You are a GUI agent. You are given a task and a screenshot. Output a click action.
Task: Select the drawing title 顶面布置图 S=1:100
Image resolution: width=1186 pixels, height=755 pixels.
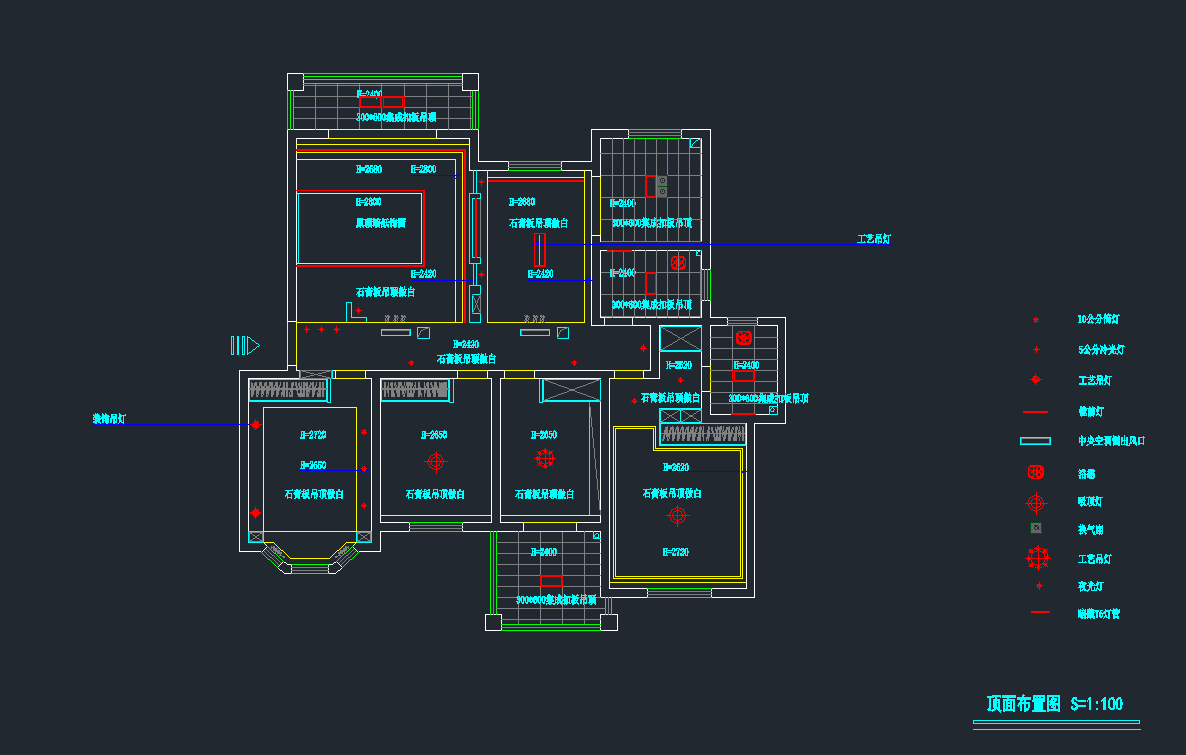tap(1054, 704)
